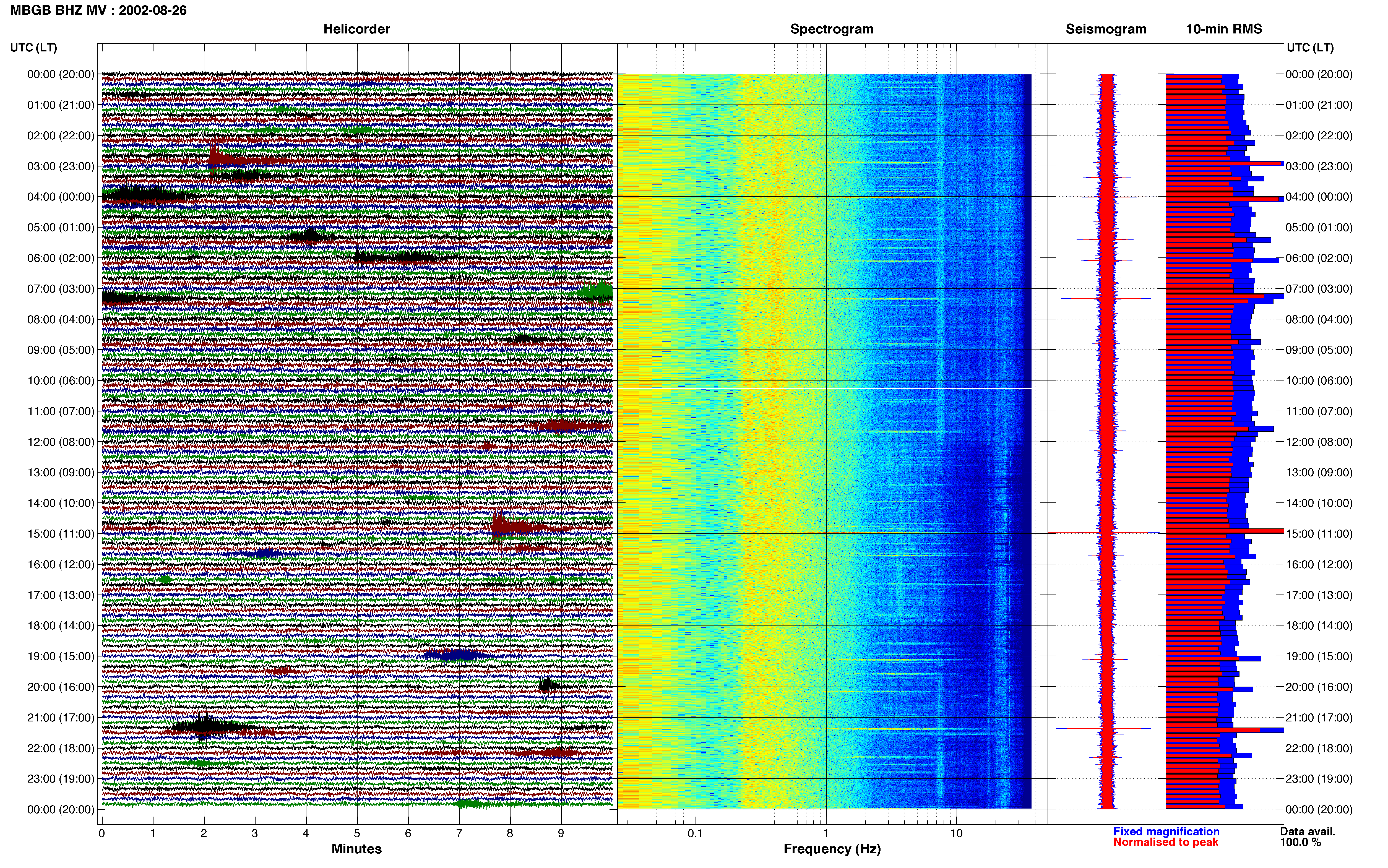Click the 'Seismogram' panel heading

pos(1106,29)
